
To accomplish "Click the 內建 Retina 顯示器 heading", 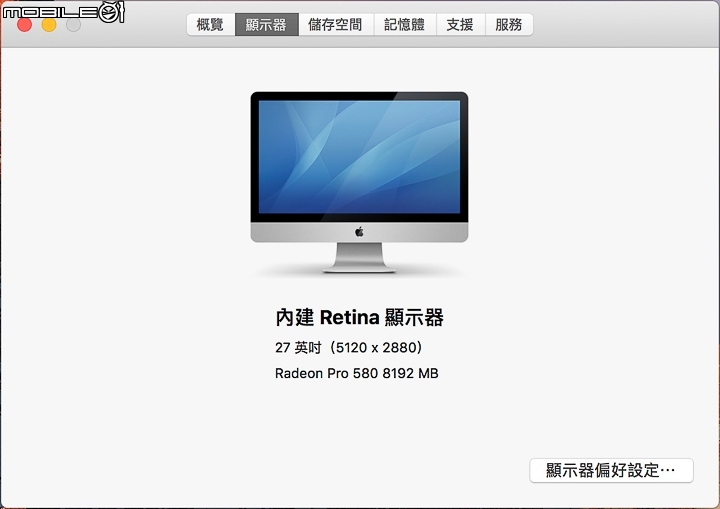I will 359,317.
